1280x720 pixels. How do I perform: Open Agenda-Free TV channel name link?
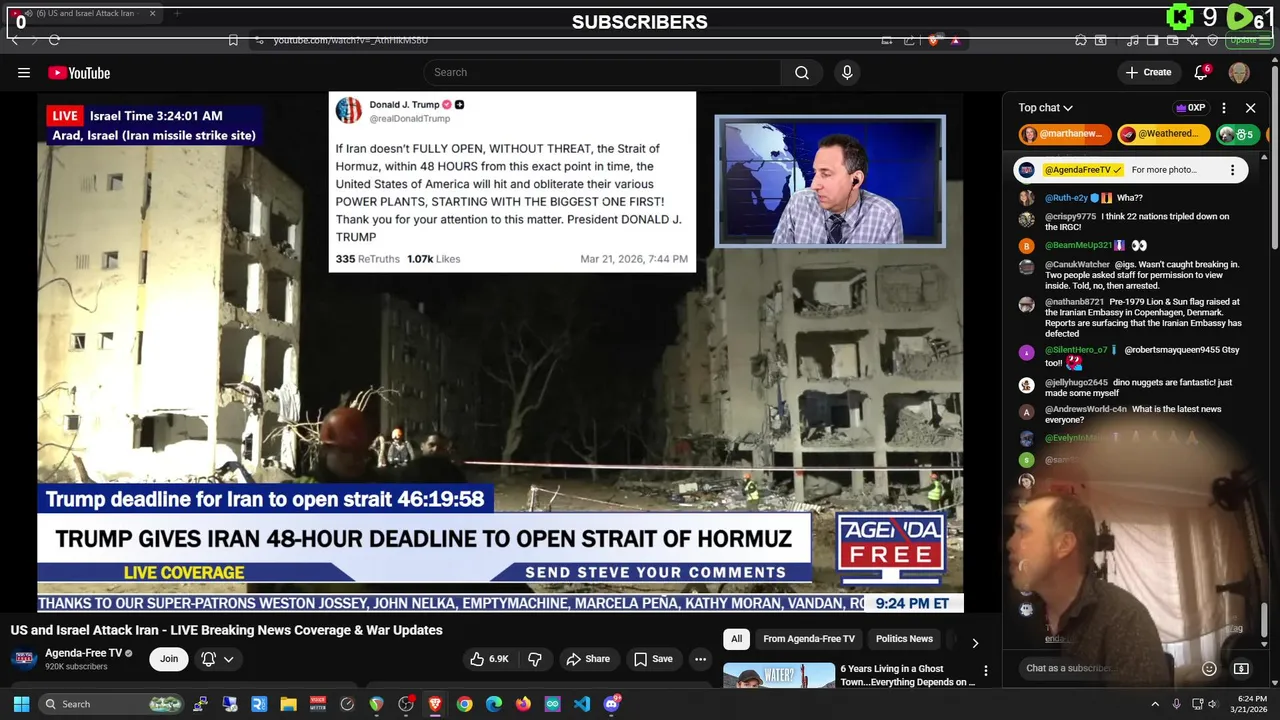[83, 653]
